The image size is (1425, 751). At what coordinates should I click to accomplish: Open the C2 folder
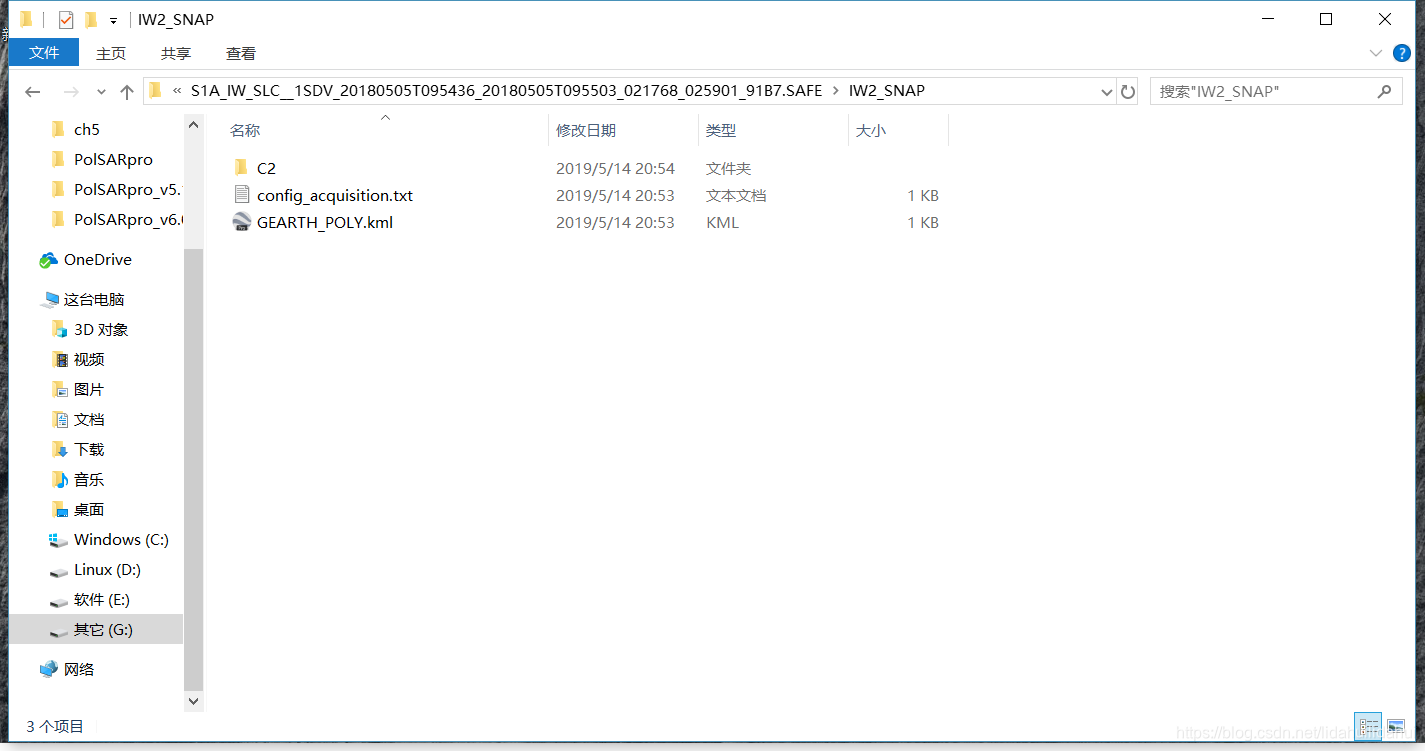click(241, 169)
